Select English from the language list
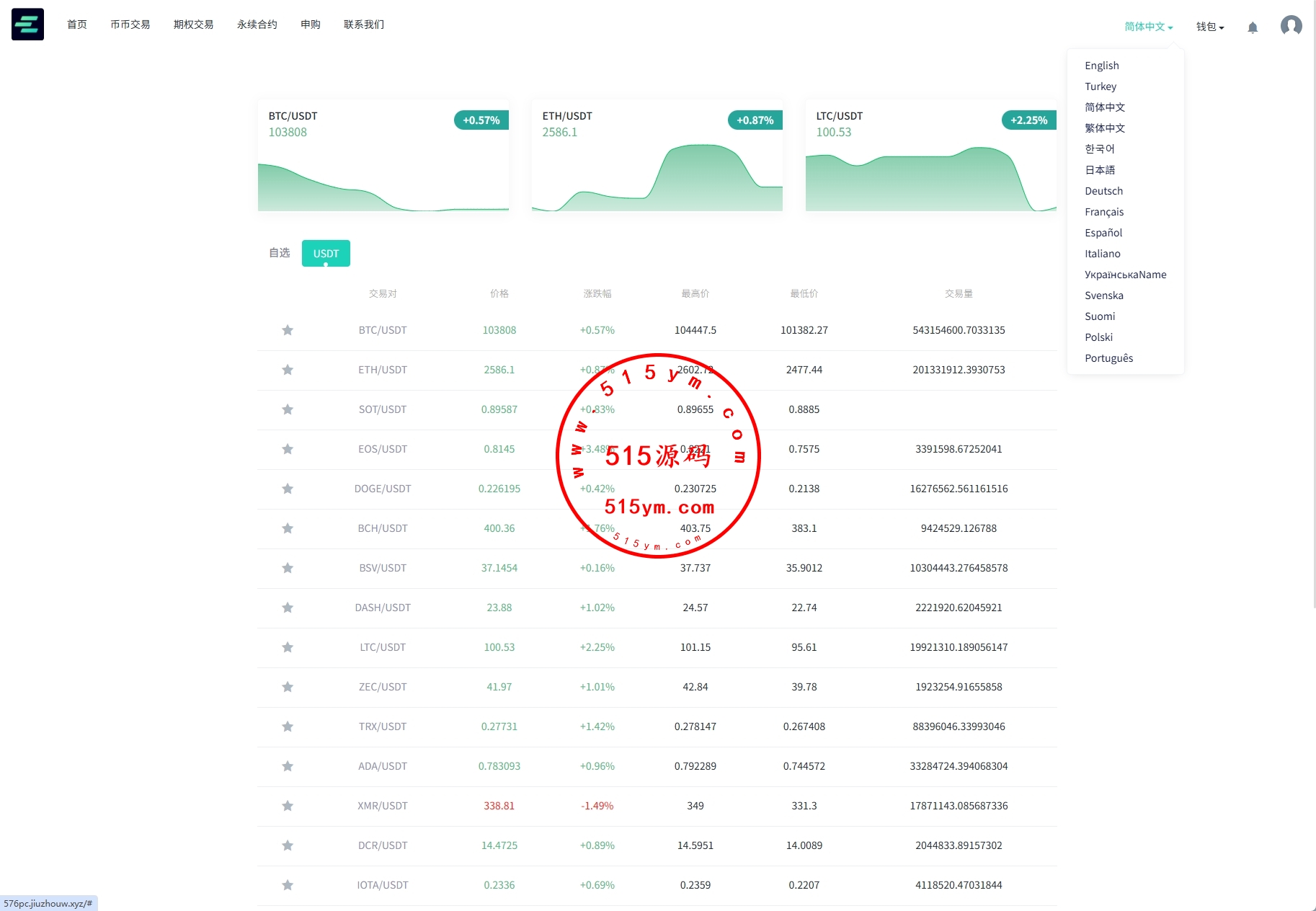 1101,66
